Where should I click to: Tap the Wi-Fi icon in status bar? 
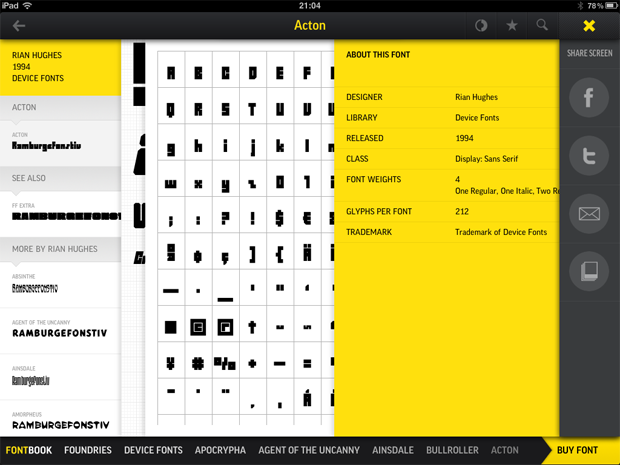pos(27,6)
